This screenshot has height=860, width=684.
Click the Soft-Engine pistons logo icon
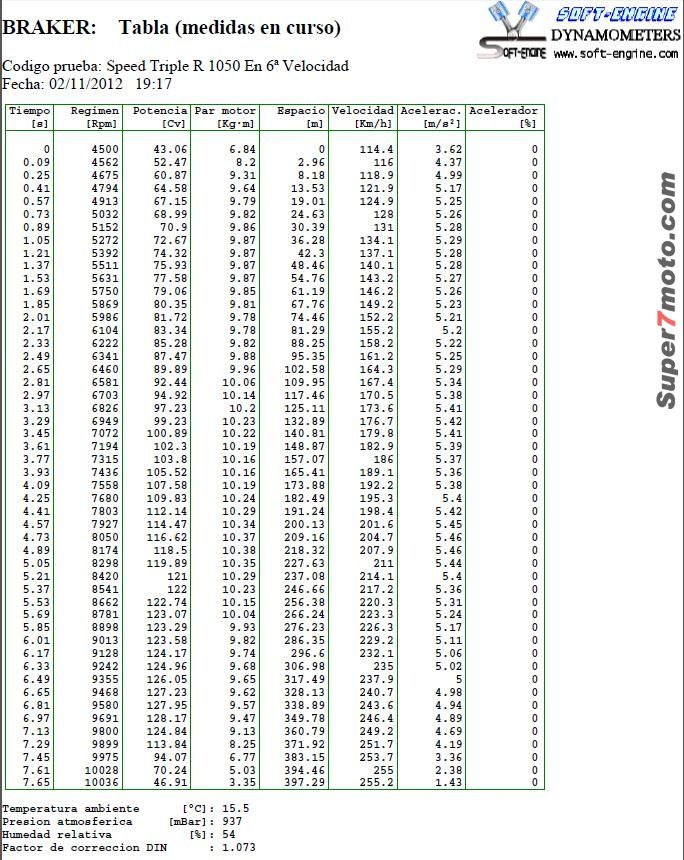(513, 30)
